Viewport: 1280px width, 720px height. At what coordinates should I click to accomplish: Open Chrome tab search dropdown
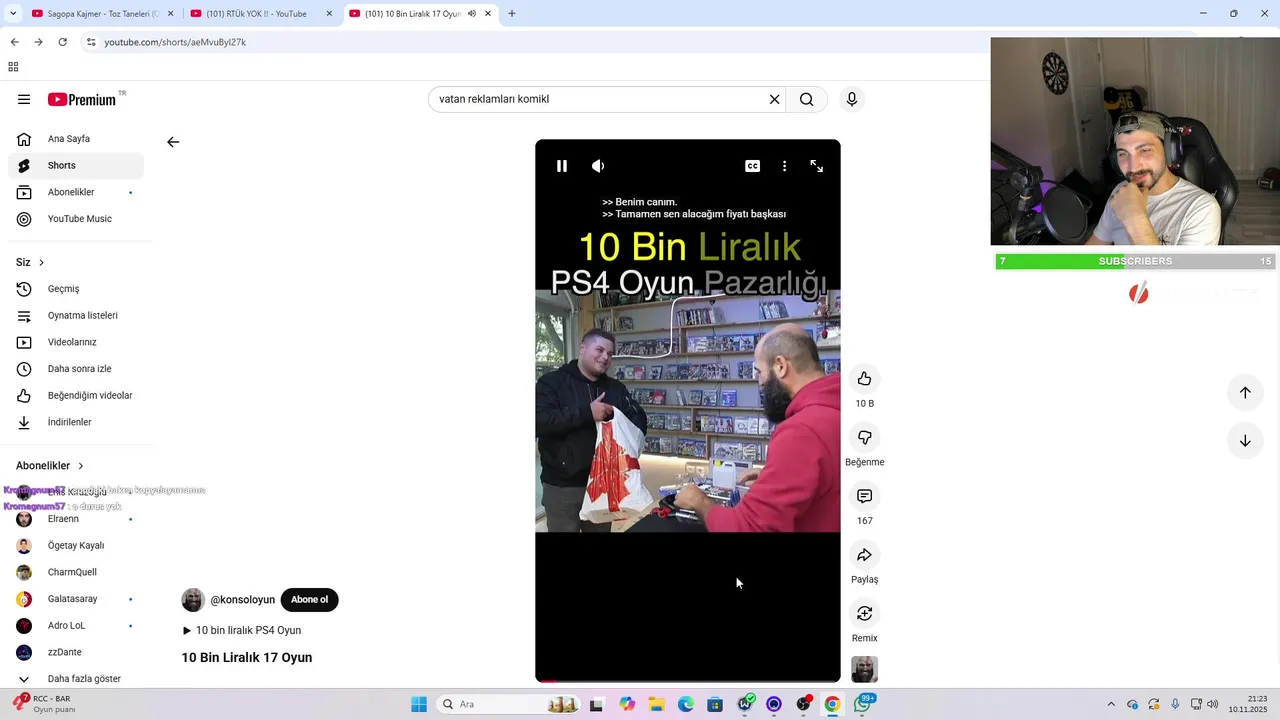pos(13,14)
